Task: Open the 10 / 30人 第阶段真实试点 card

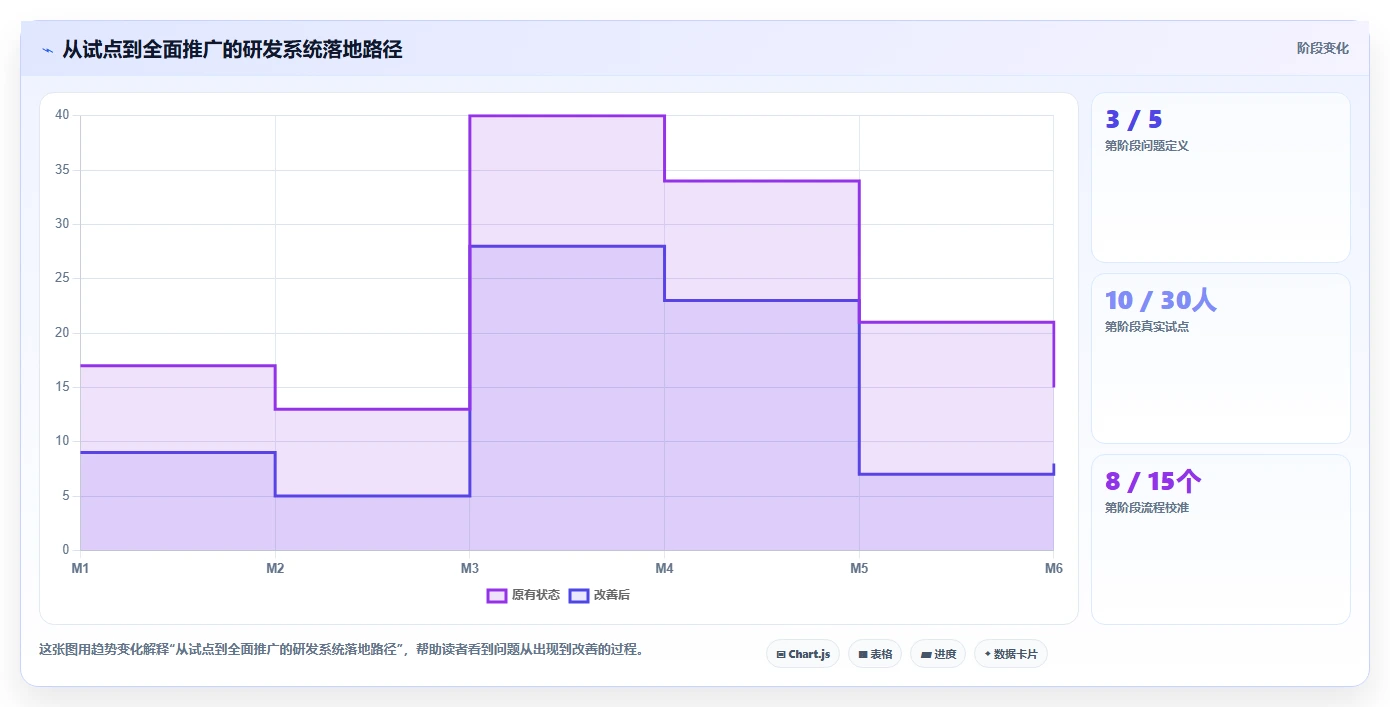Action: (1220, 359)
